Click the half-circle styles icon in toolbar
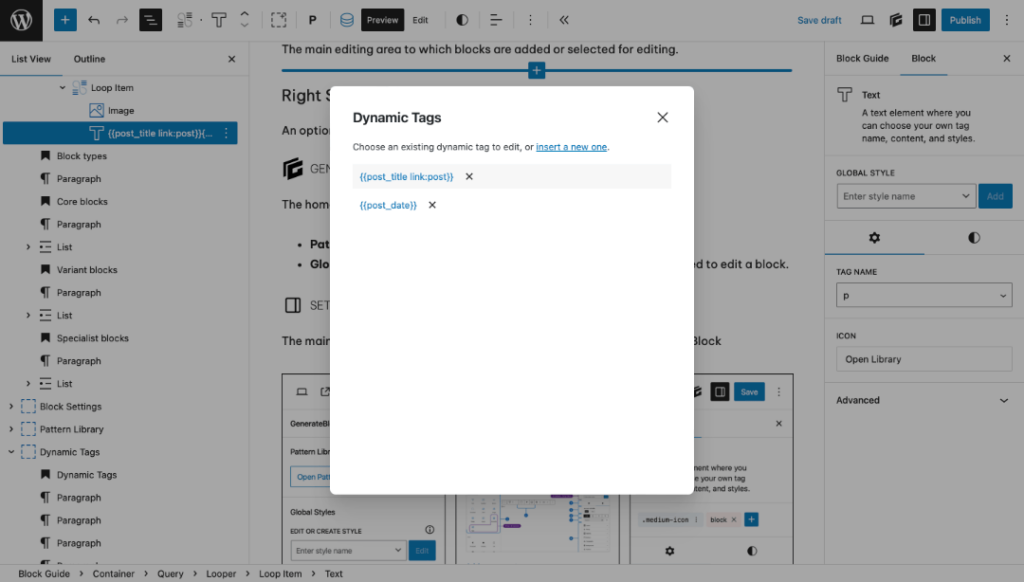This screenshot has height=582, width=1024. [462, 20]
